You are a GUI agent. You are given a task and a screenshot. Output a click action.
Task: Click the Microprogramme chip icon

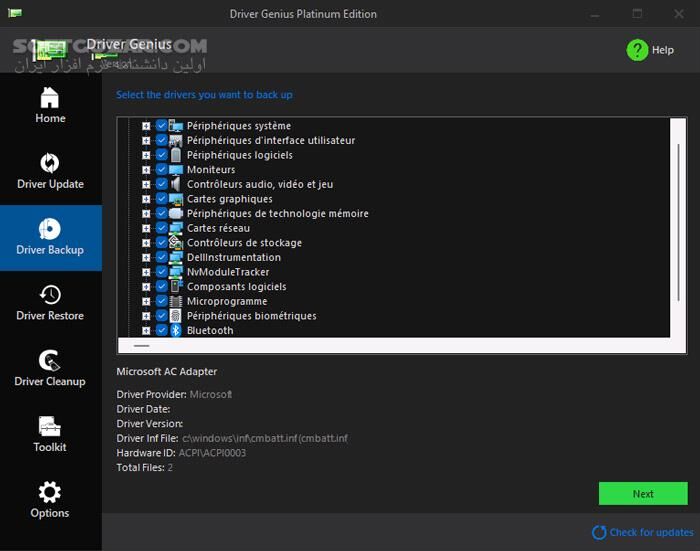pyautogui.click(x=175, y=301)
